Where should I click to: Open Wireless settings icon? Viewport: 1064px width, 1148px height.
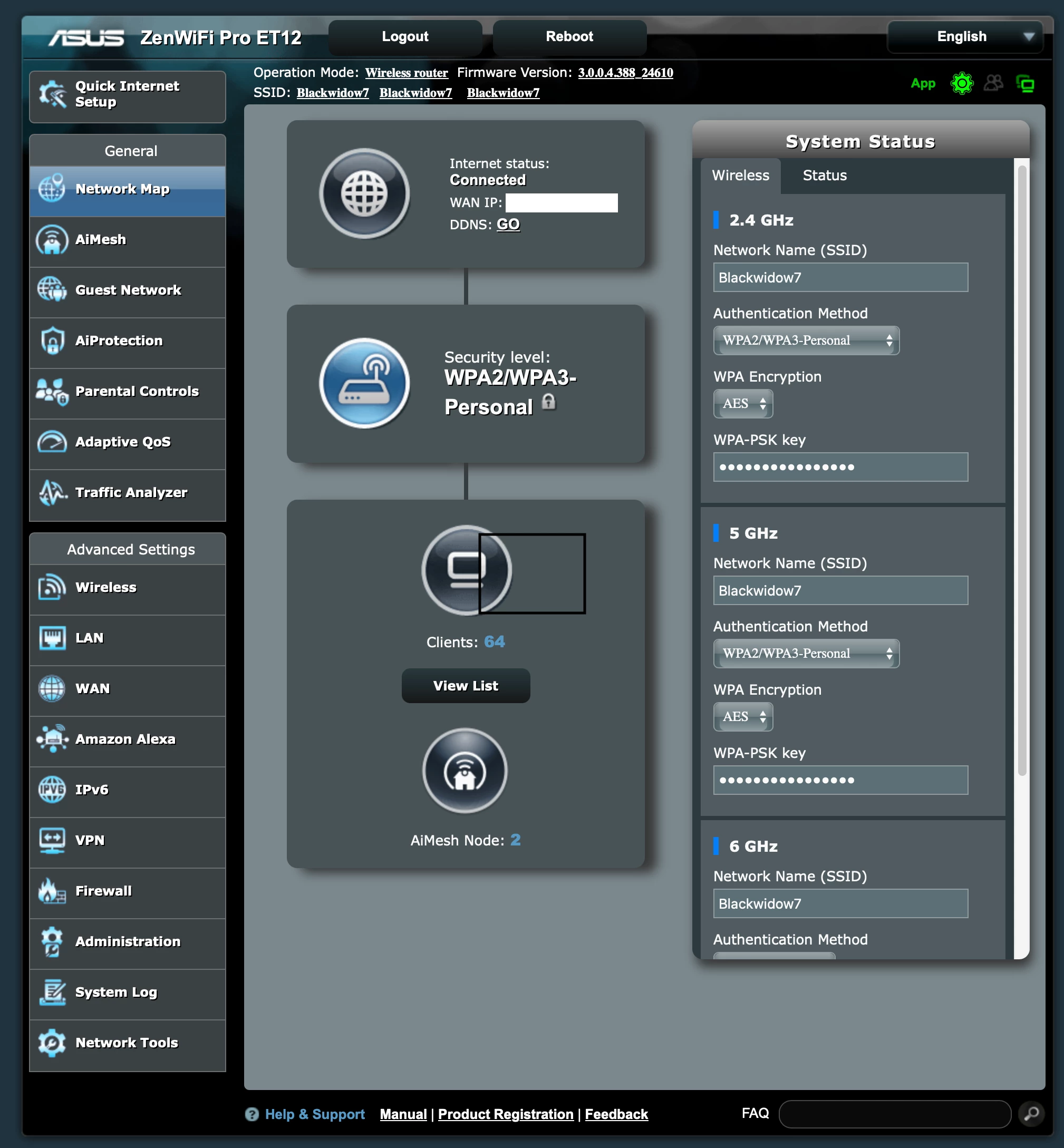52,588
